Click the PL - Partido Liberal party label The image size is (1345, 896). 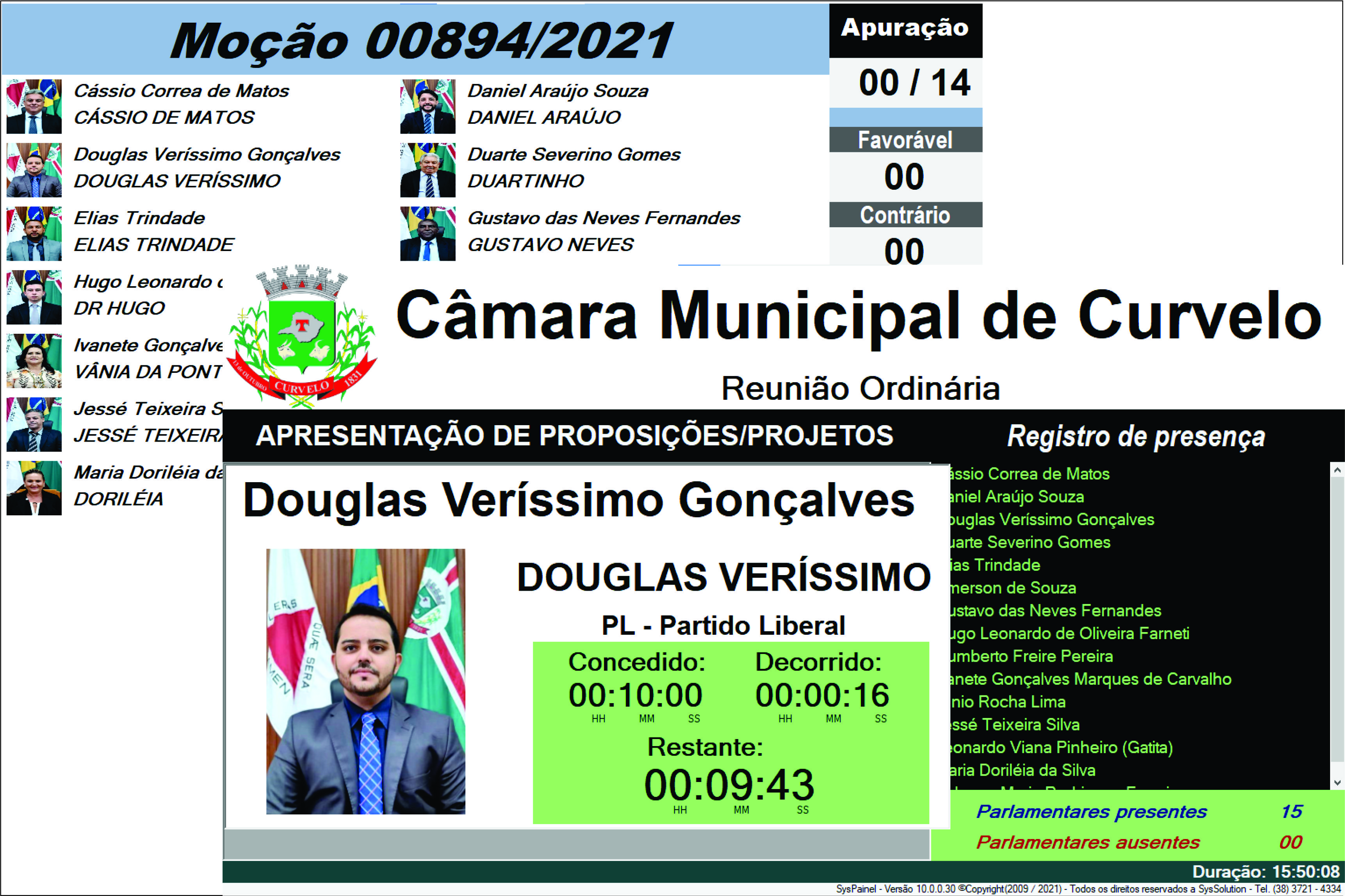coord(723,625)
